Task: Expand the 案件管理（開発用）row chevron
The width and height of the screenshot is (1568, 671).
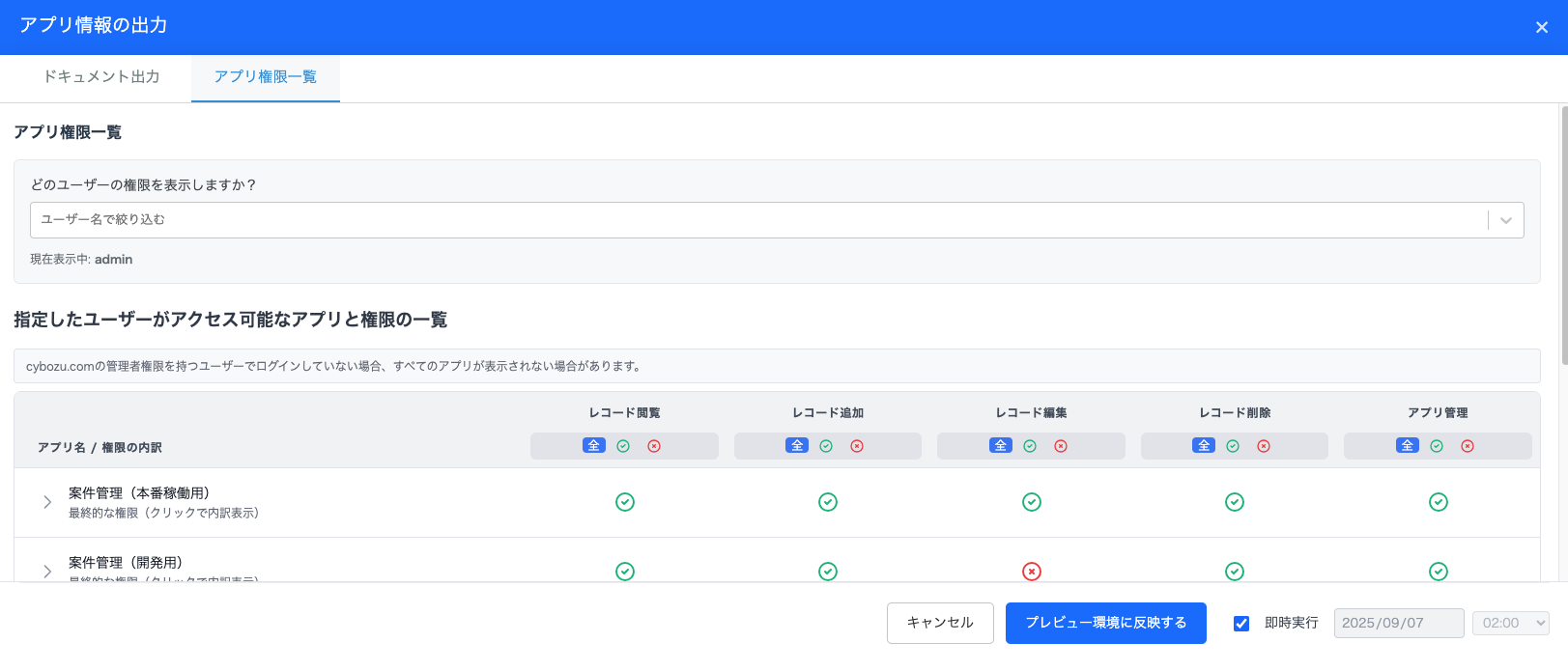Action: [x=47, y=572]
